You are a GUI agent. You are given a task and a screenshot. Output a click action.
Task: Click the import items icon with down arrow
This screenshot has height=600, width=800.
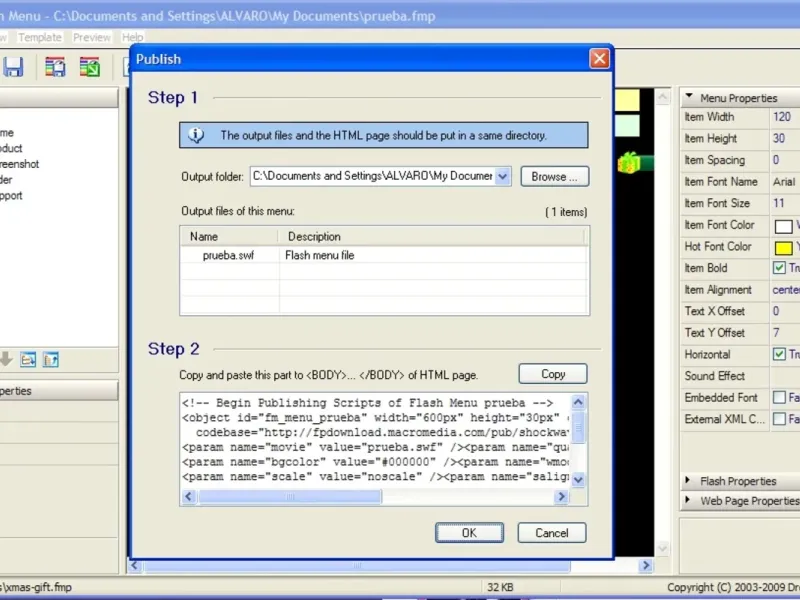(28, 360)
